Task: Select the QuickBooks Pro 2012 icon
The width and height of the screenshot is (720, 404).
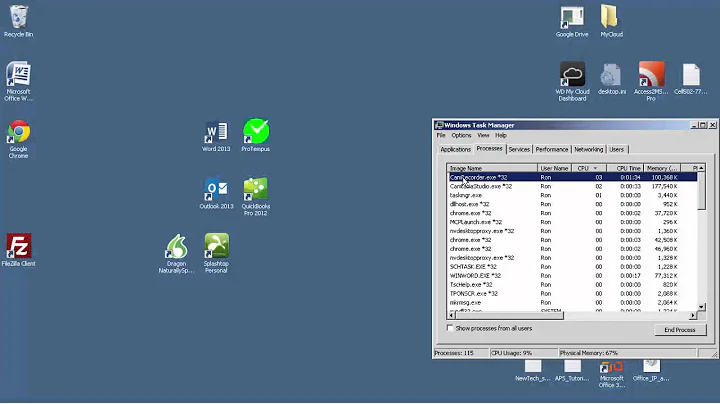Action: tap(256, 196)
